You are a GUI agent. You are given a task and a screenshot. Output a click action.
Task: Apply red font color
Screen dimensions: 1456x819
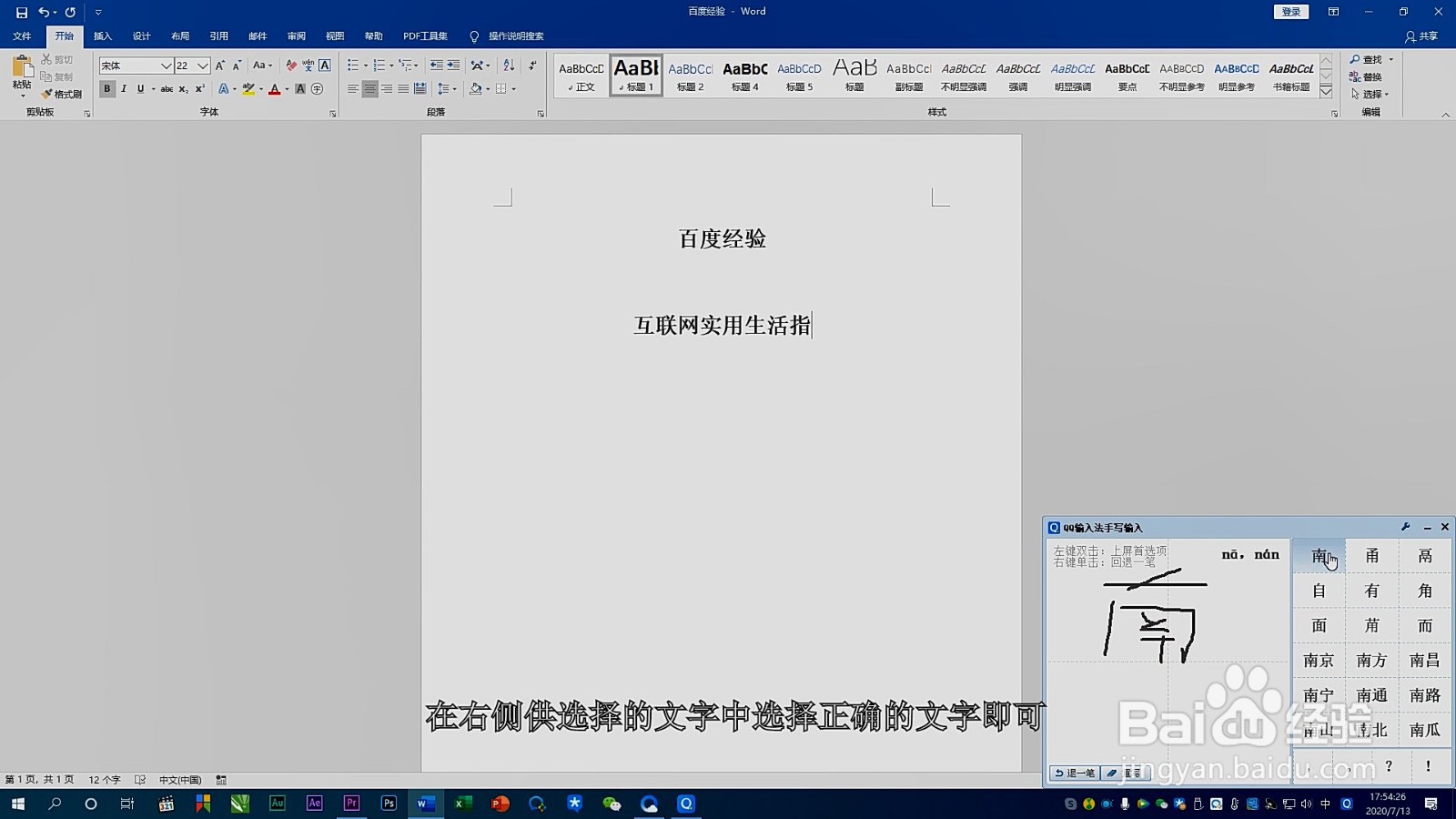274,89
